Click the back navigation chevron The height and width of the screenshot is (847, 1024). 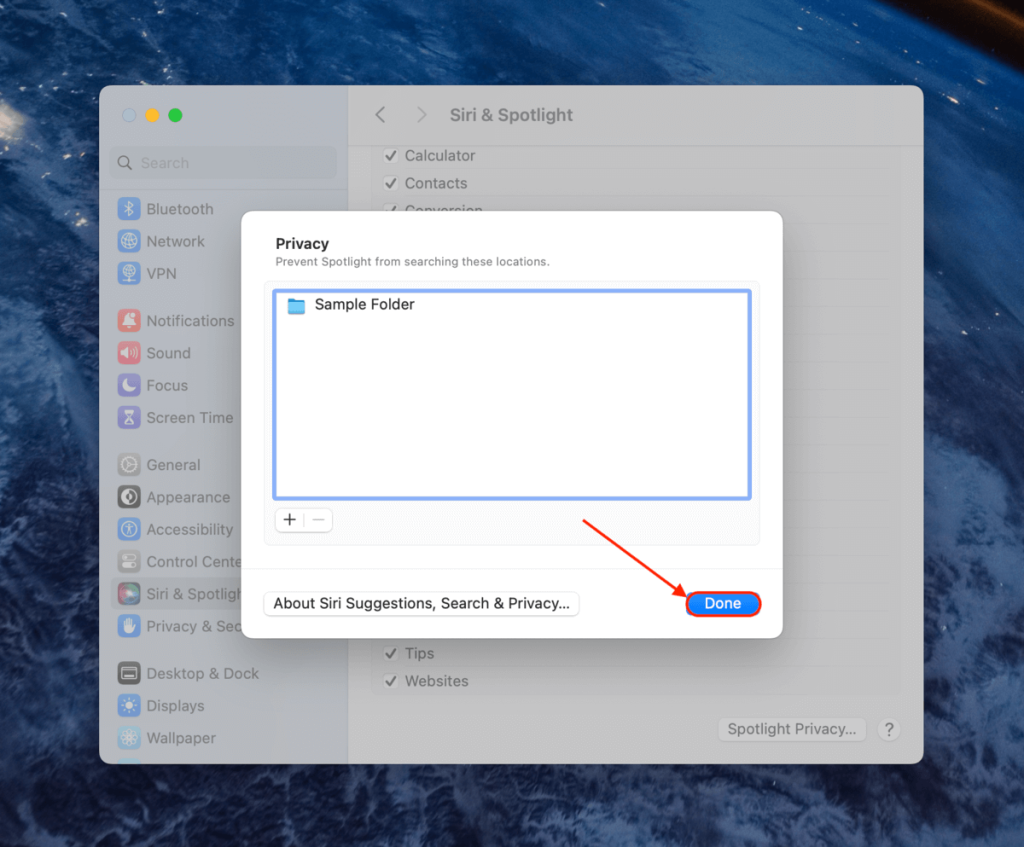click(x=380, y=115)
